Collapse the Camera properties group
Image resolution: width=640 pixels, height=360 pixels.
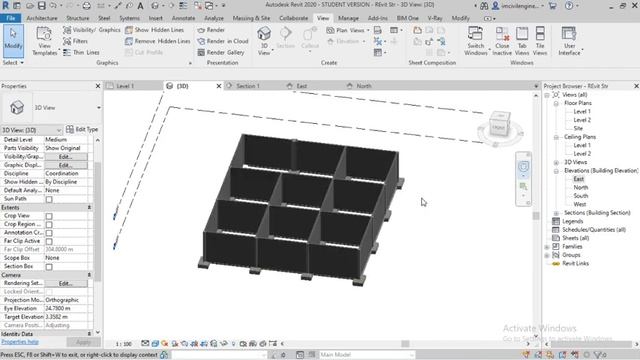[x=89, y=275]
